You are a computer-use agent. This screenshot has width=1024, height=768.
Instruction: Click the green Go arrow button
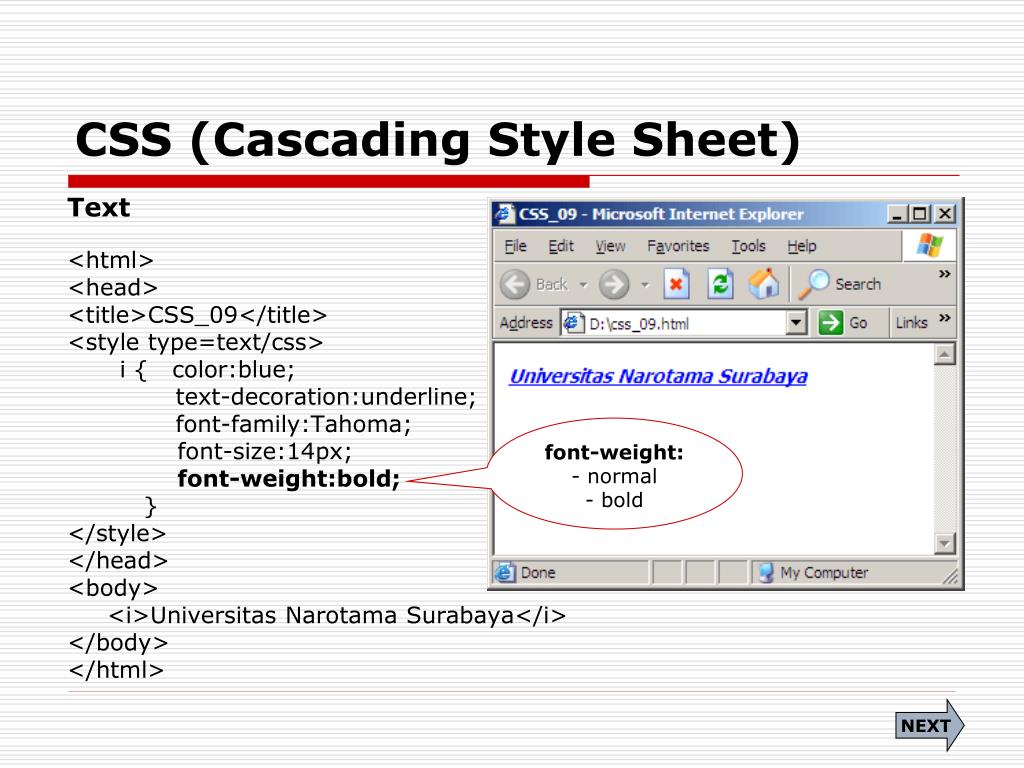(x=830, y=323)
